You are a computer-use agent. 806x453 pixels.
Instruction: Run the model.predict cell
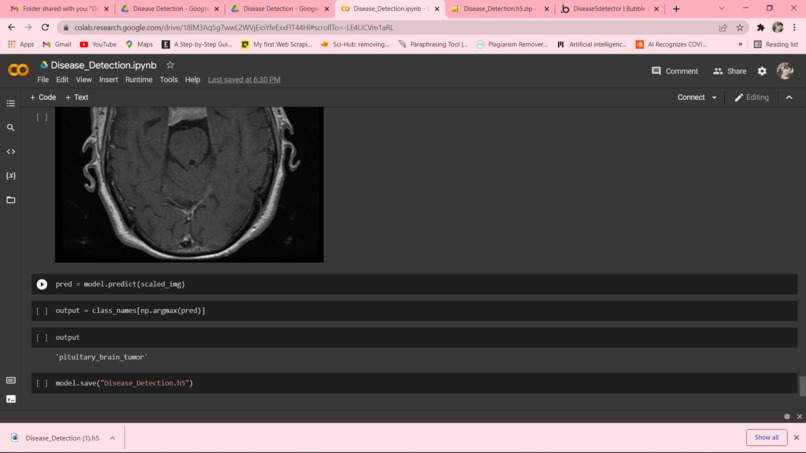(42, 284)
